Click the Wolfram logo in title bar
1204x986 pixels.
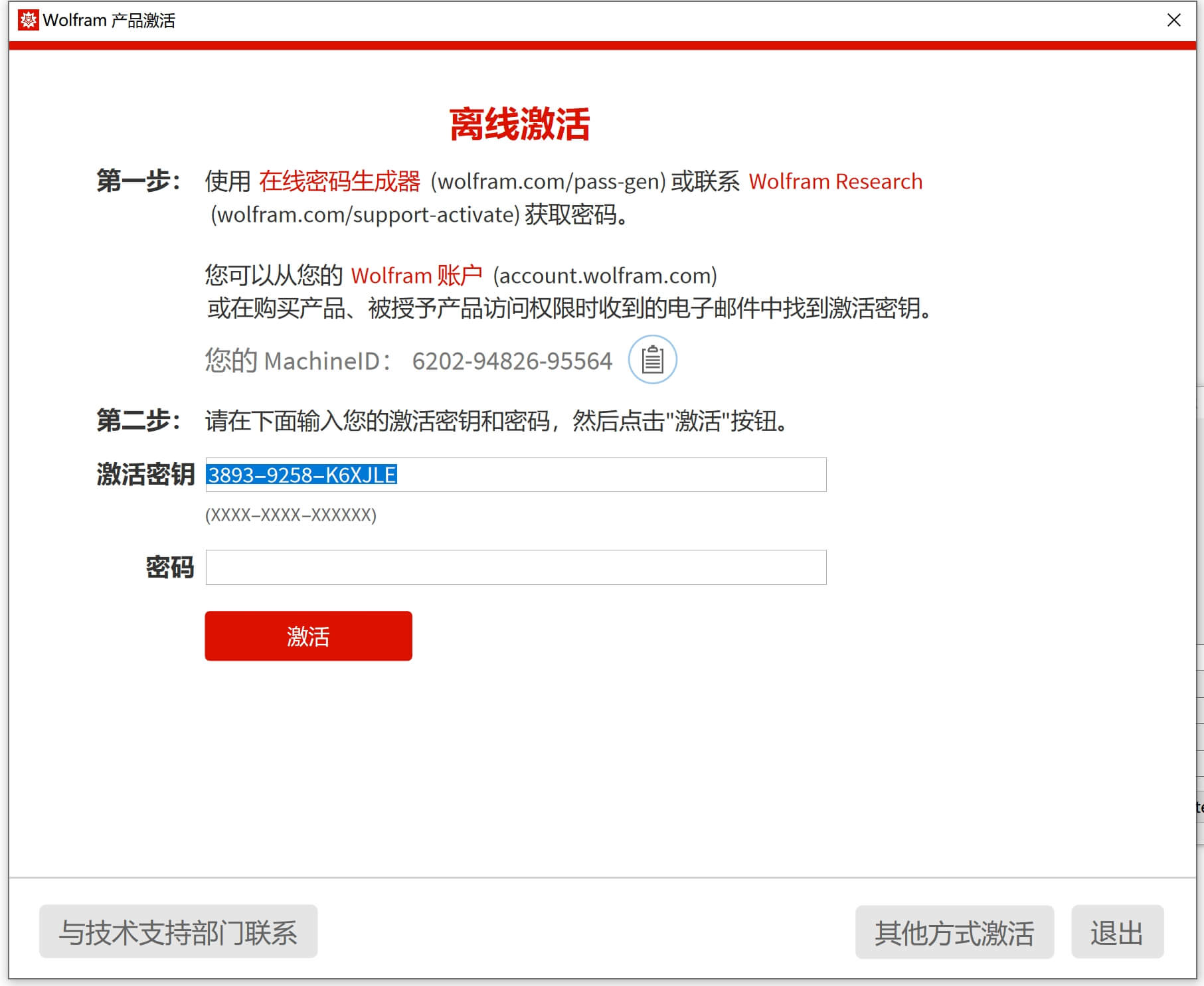(28, 20)
